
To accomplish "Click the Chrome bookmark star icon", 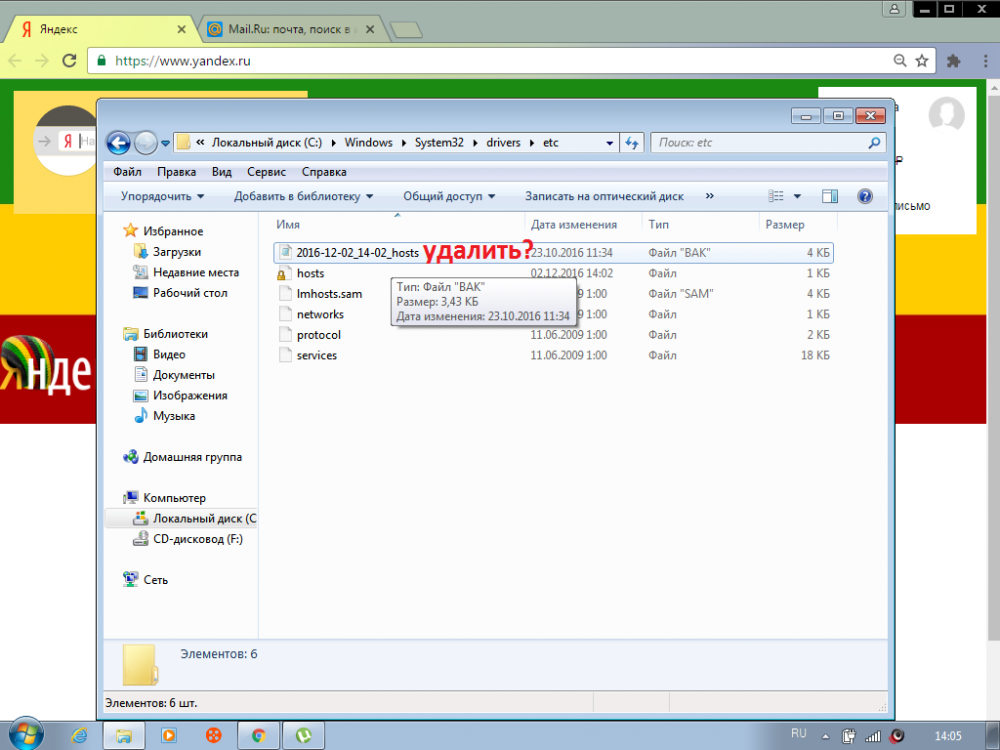I will point(921,61).
